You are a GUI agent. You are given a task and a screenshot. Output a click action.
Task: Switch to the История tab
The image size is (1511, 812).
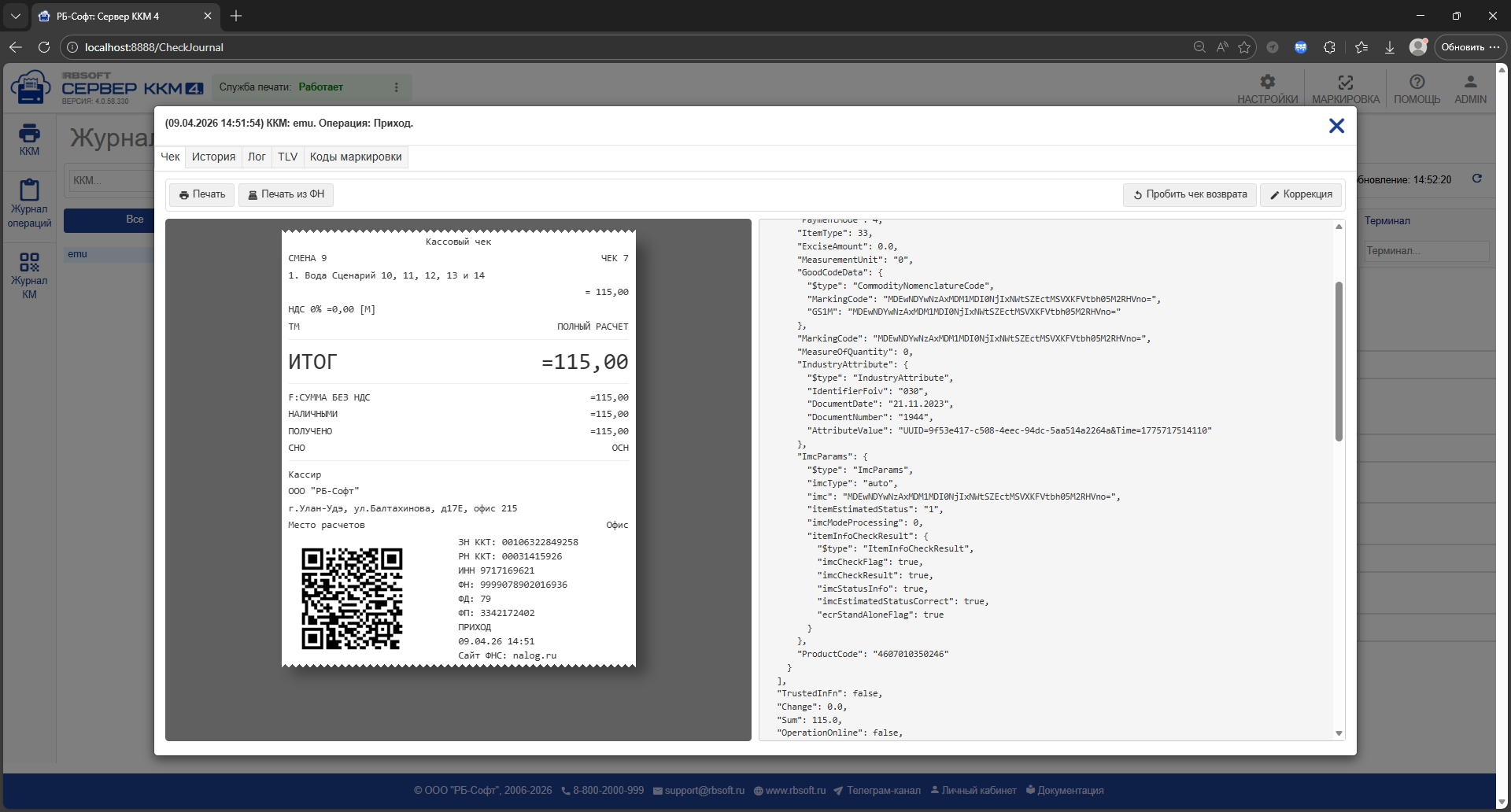click(213, 157)
